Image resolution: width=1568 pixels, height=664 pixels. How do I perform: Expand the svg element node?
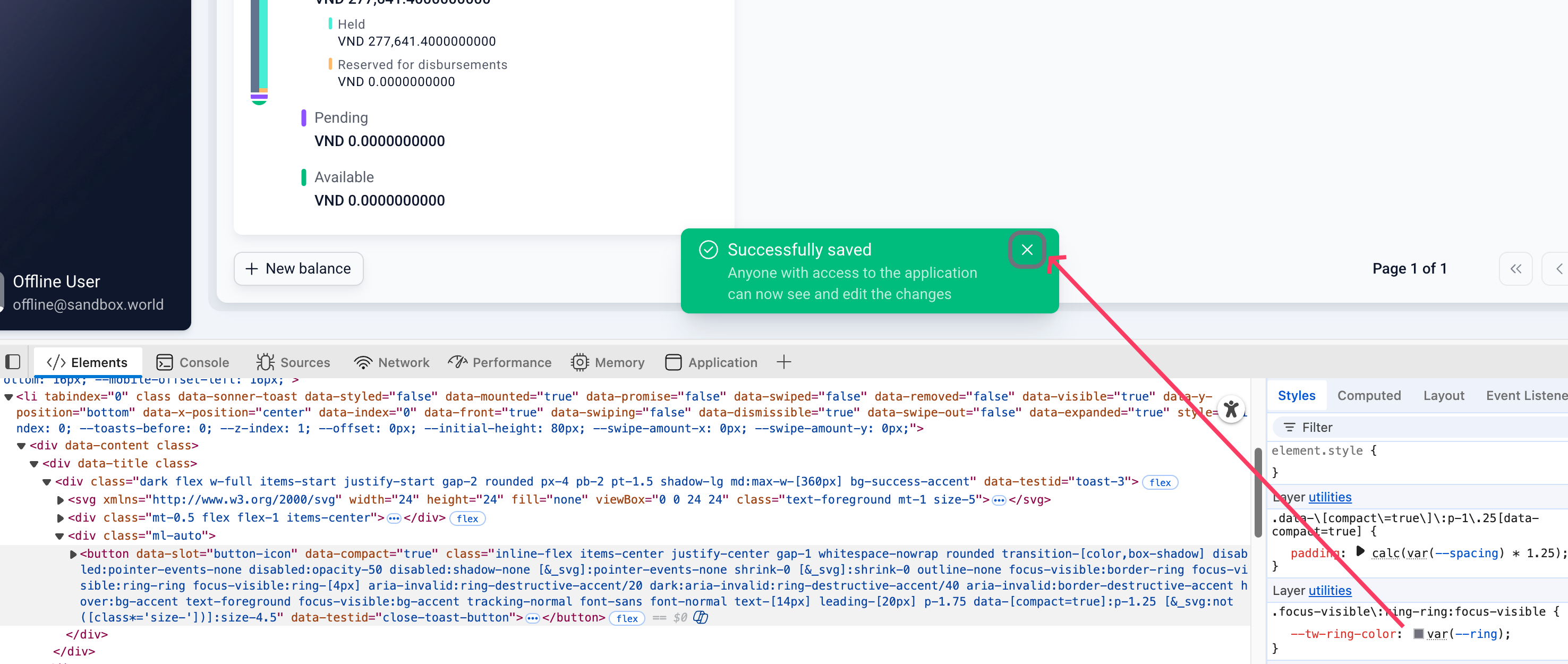[x=60, y=500]
